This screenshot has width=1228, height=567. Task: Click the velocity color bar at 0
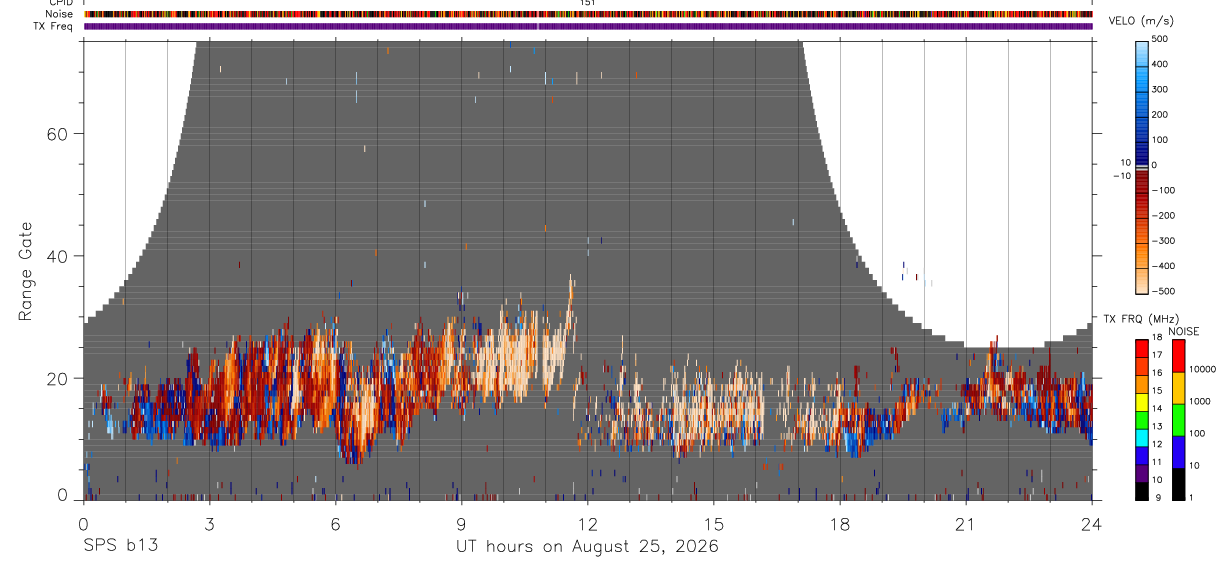[1142, 166]
